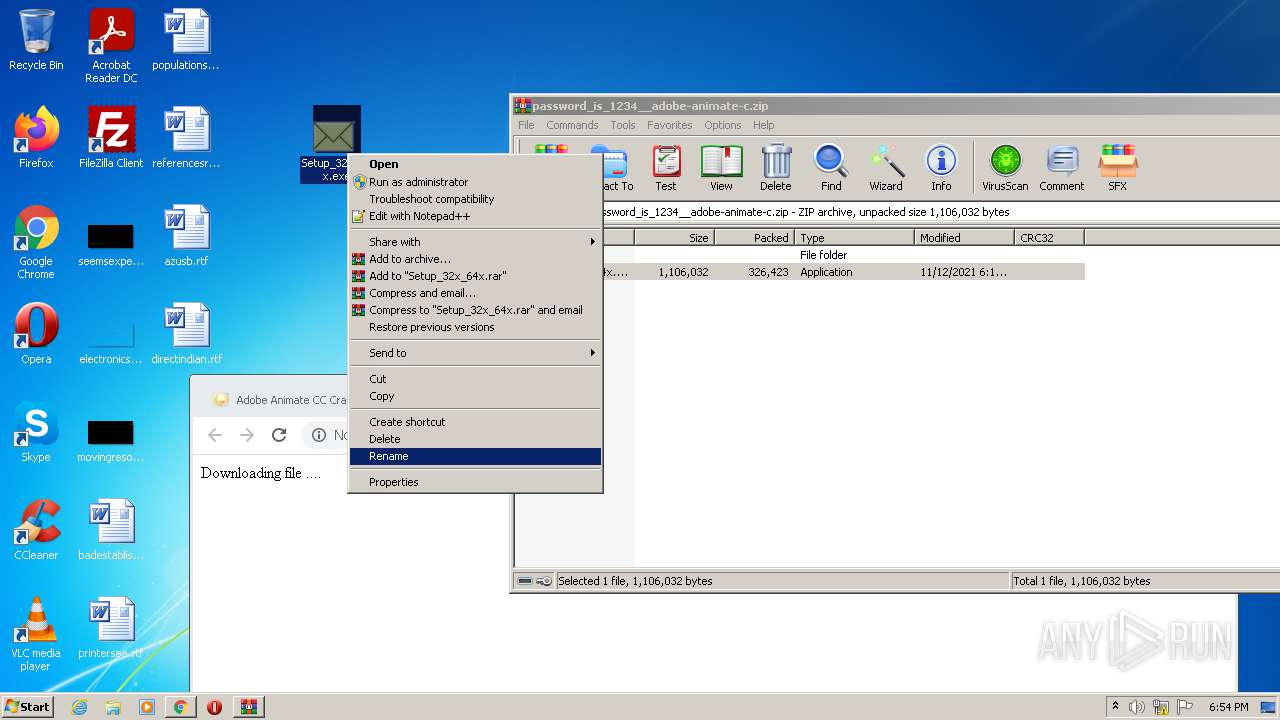This screenshot has height=720, width=1280.
Task: Sort WinRAR list by CRC32 column
Action: (x=1049, y=238)
